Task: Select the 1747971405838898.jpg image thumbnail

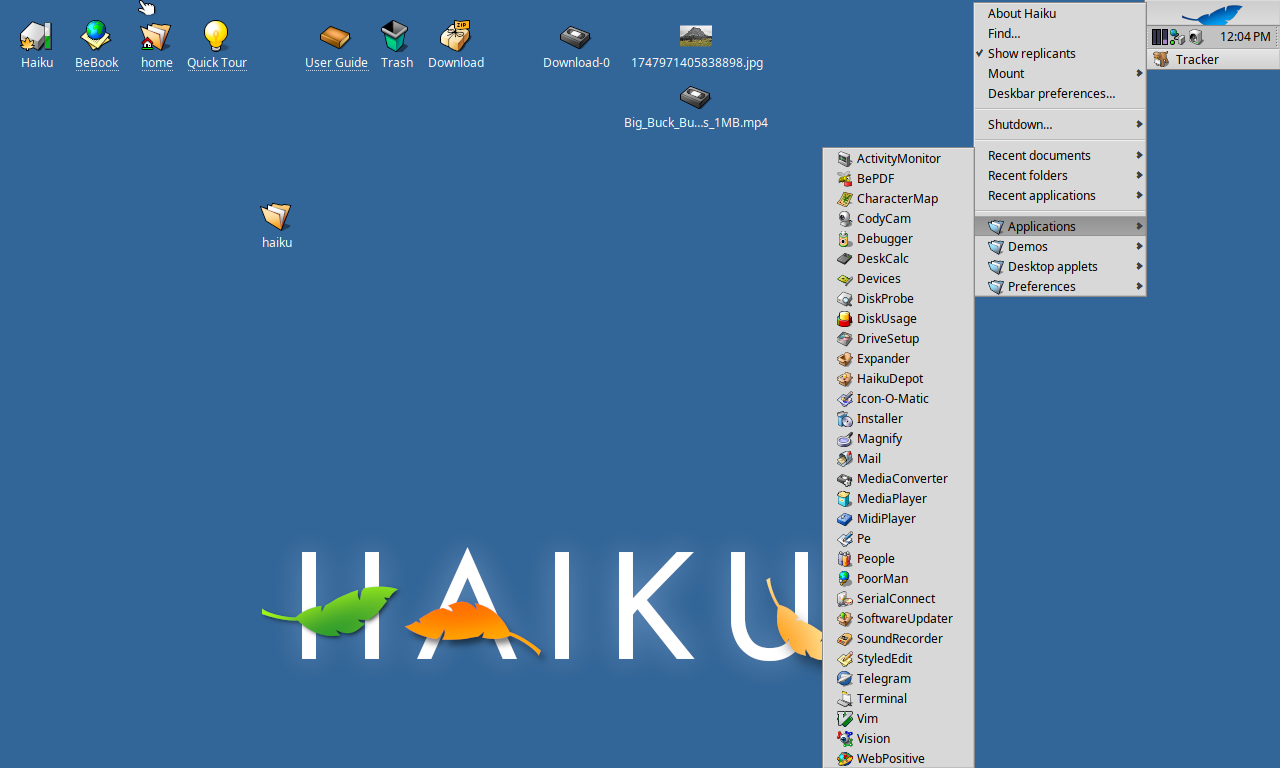Action: click(696, 37)
